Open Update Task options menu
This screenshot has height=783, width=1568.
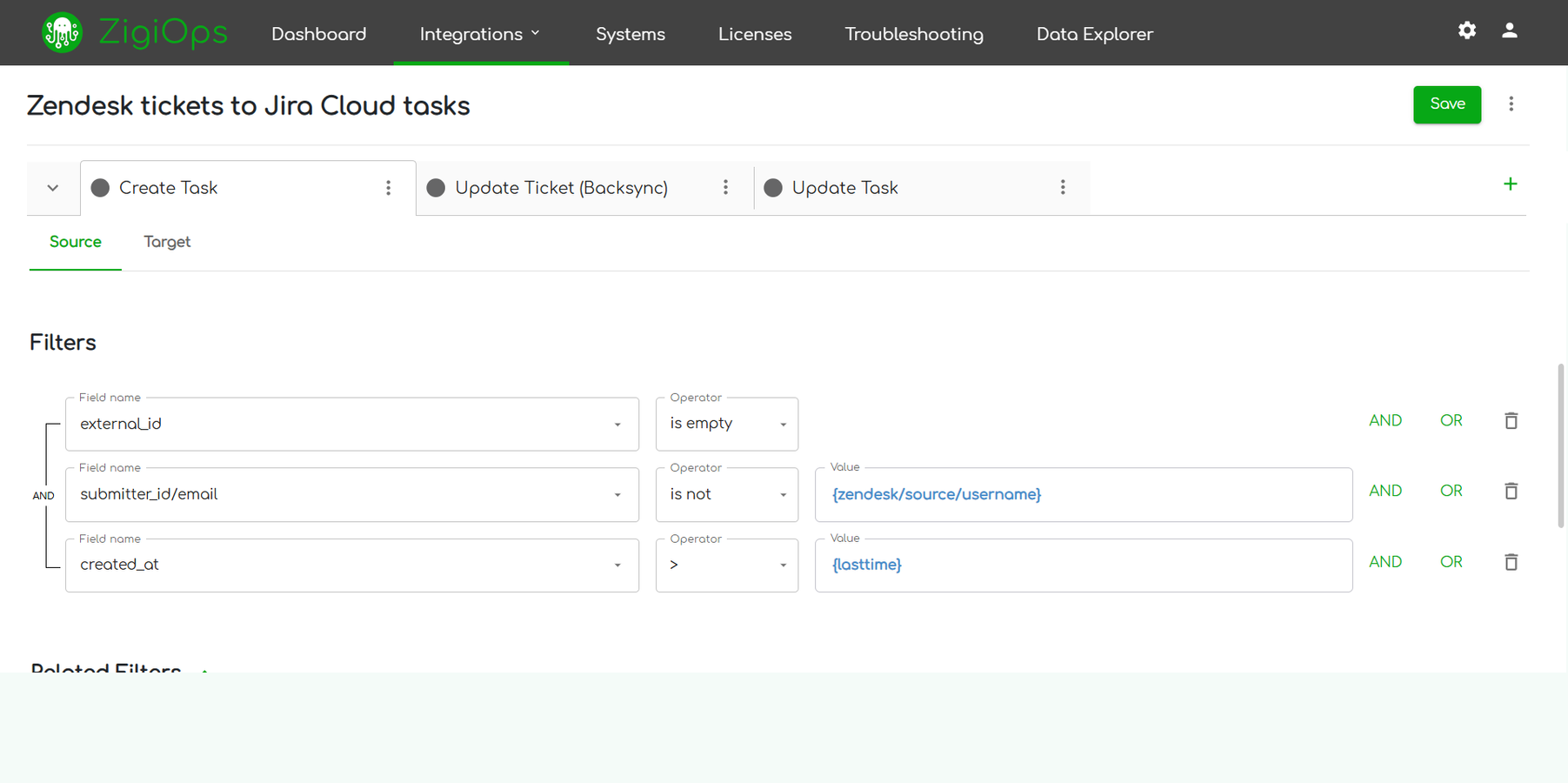(x=1063, y=188)
